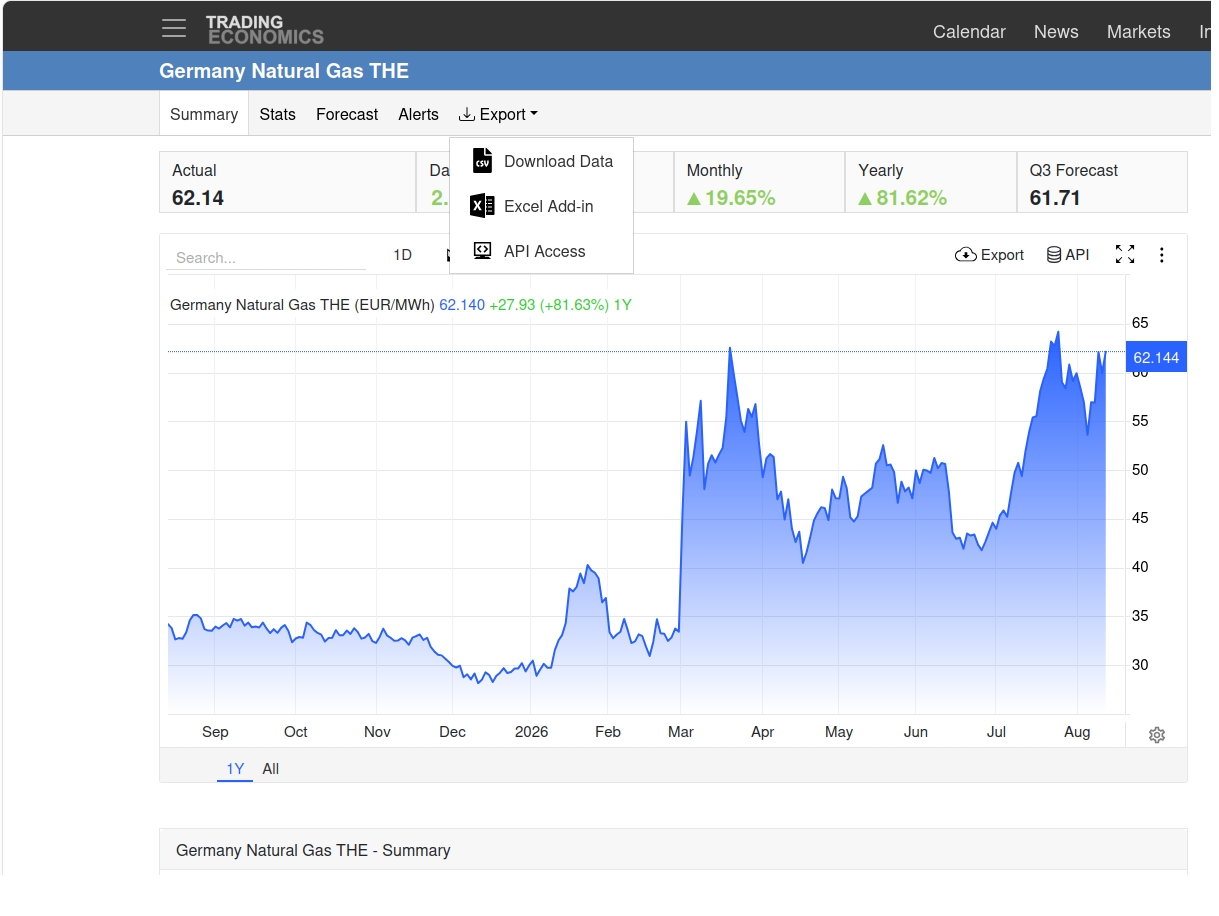
Task: Select the 1D interval option
Action: pyautogui.click(x=402, y=255)
